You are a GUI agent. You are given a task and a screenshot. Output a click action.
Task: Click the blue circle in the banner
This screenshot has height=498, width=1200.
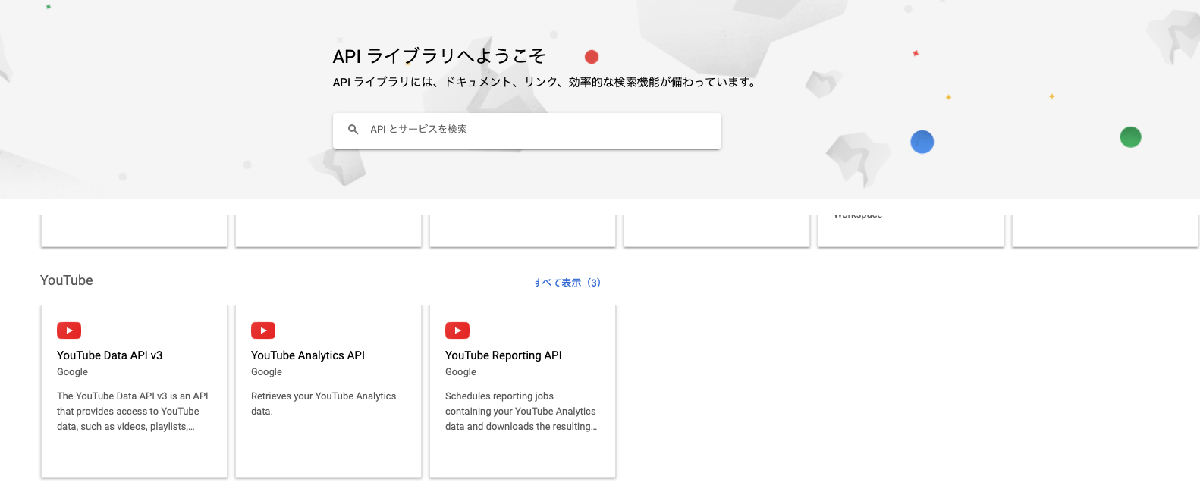pyautogui.click(x=922, y=142)
